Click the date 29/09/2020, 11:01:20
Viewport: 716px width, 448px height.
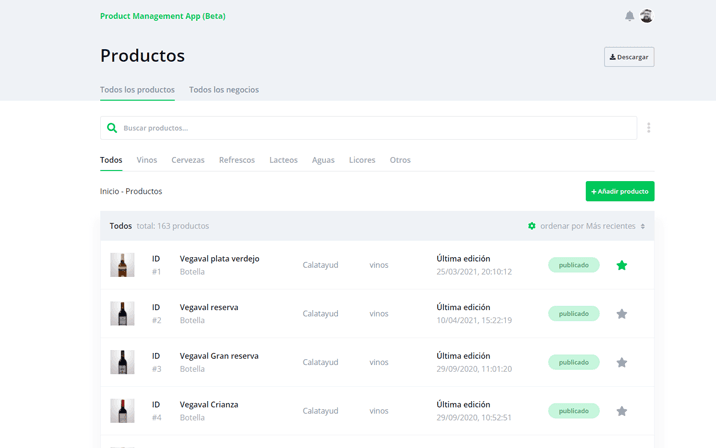pyautogui.click(x=474, y=369)
